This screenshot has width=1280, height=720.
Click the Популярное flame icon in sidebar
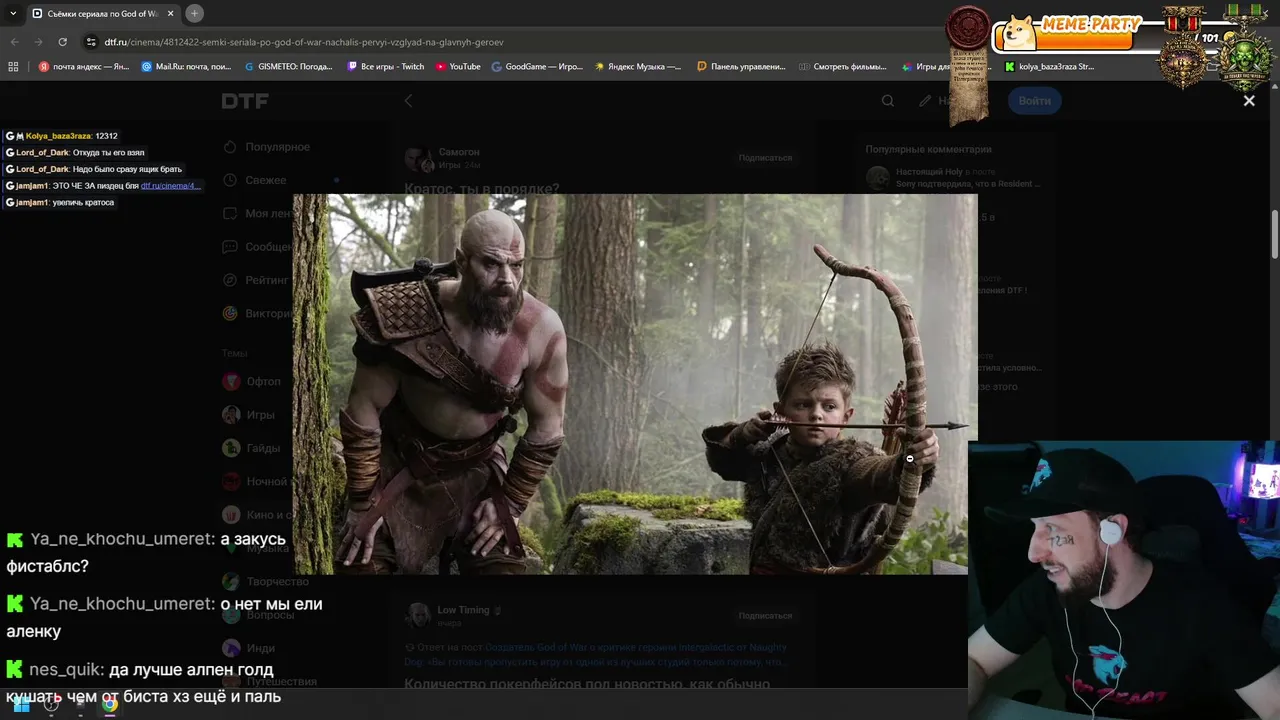pyautogui.click(x=230, y=147)
